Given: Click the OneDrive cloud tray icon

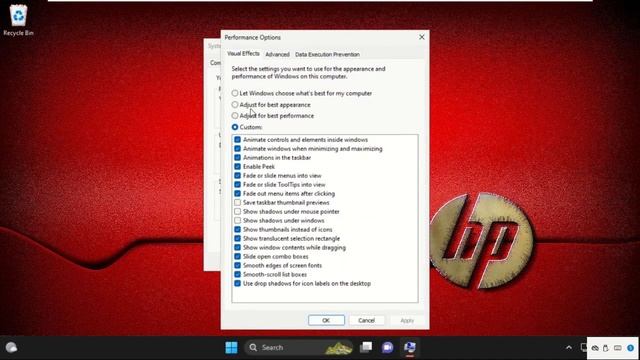Looking at the screenshot, I should (x=595, y=348).
